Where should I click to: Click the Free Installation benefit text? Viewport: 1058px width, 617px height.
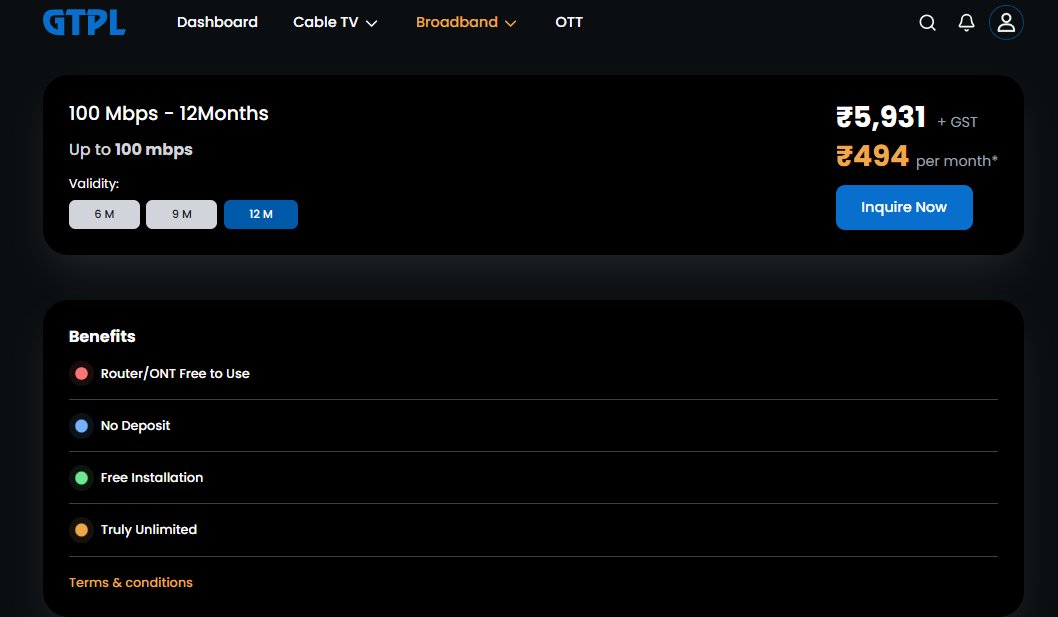[152, 478]
